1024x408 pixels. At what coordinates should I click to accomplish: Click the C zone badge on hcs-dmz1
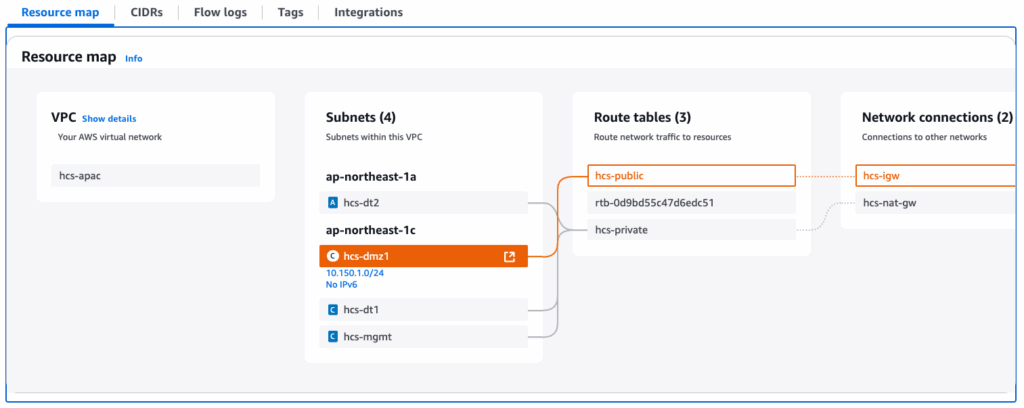pyautogui.click(x=333, y=257)
